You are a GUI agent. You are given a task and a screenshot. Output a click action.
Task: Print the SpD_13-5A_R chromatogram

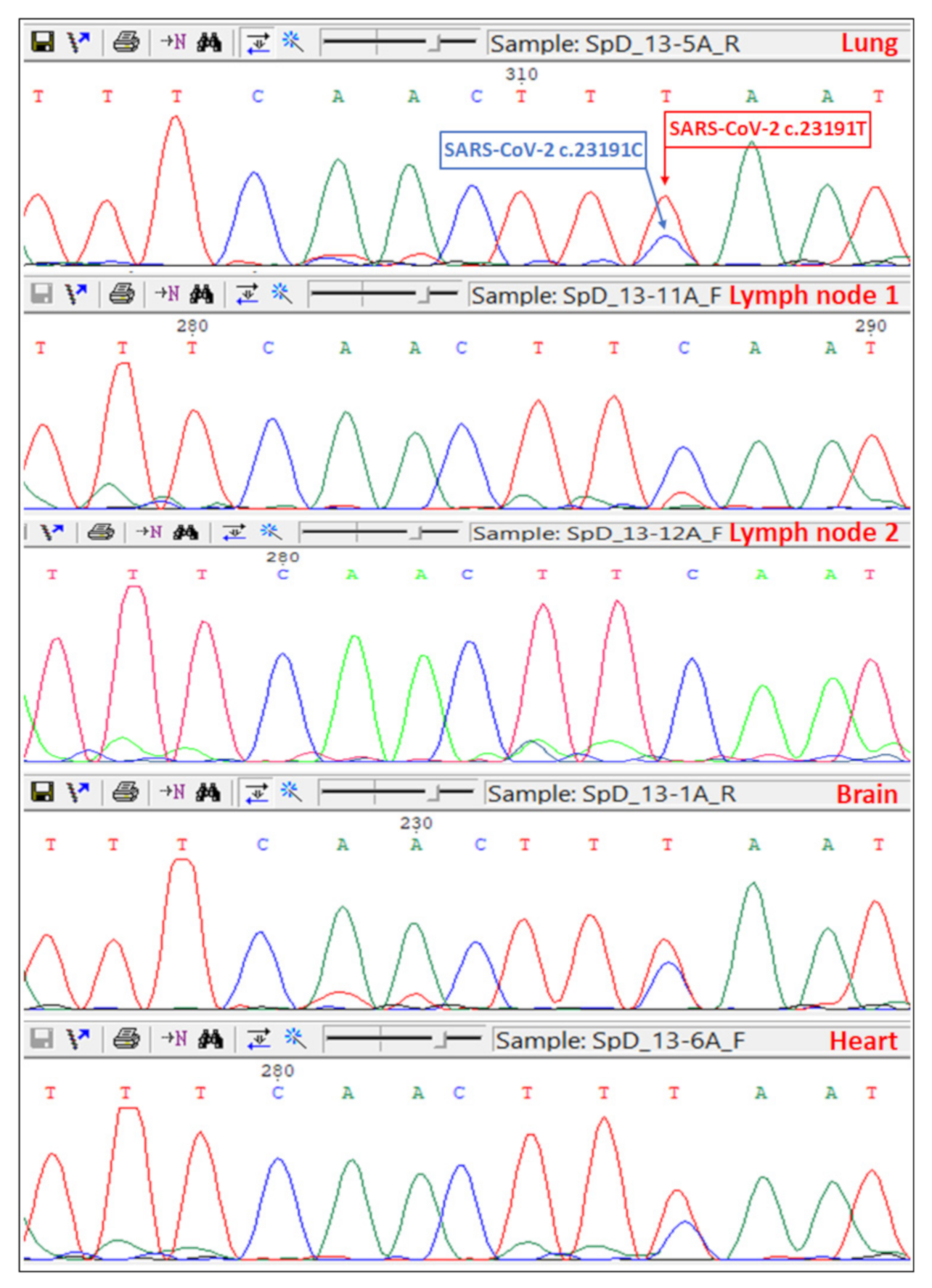[x=126, y=42]
